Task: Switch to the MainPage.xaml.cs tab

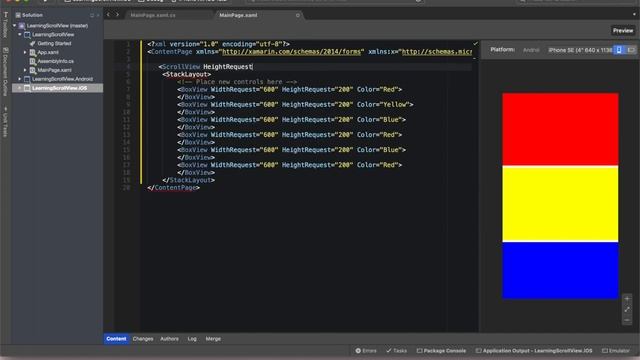Action: pos(153,15)
